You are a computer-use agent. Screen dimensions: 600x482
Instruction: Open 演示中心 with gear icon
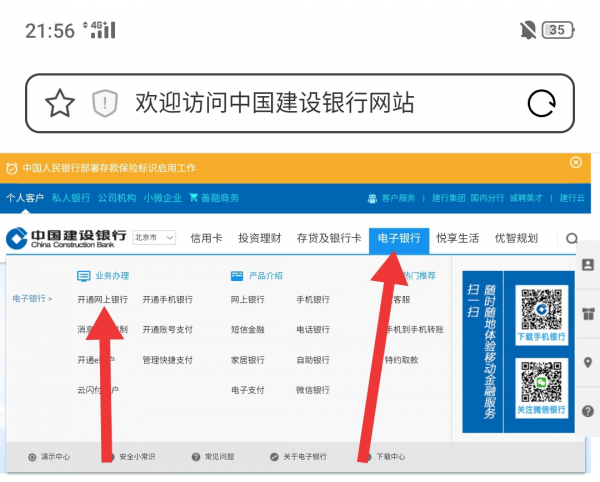click(49, 457)
